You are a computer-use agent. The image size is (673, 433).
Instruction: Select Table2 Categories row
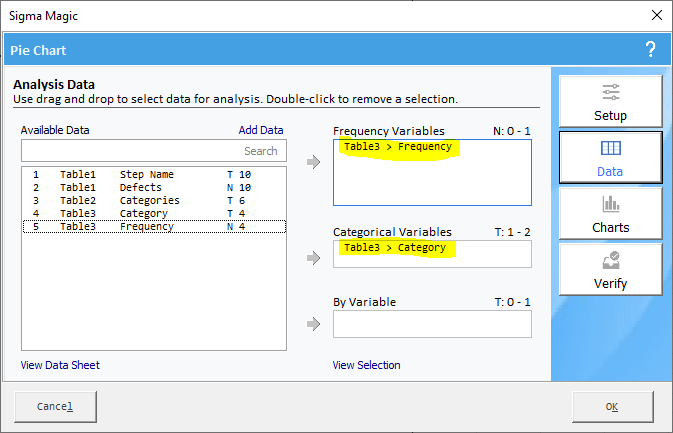pos(154,200)
